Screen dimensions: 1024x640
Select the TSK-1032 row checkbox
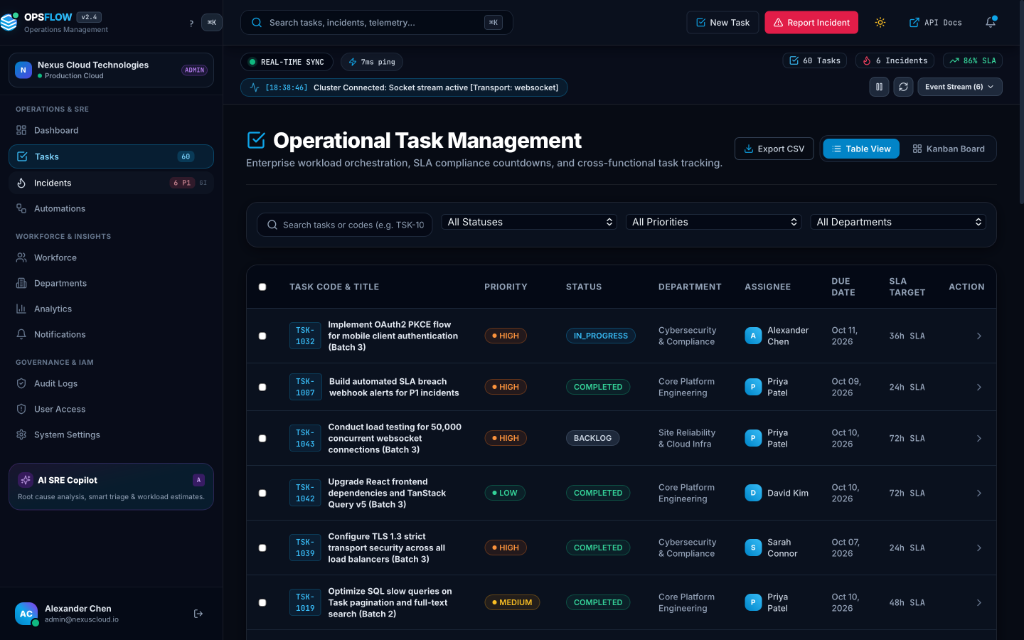tap(263, 336)
